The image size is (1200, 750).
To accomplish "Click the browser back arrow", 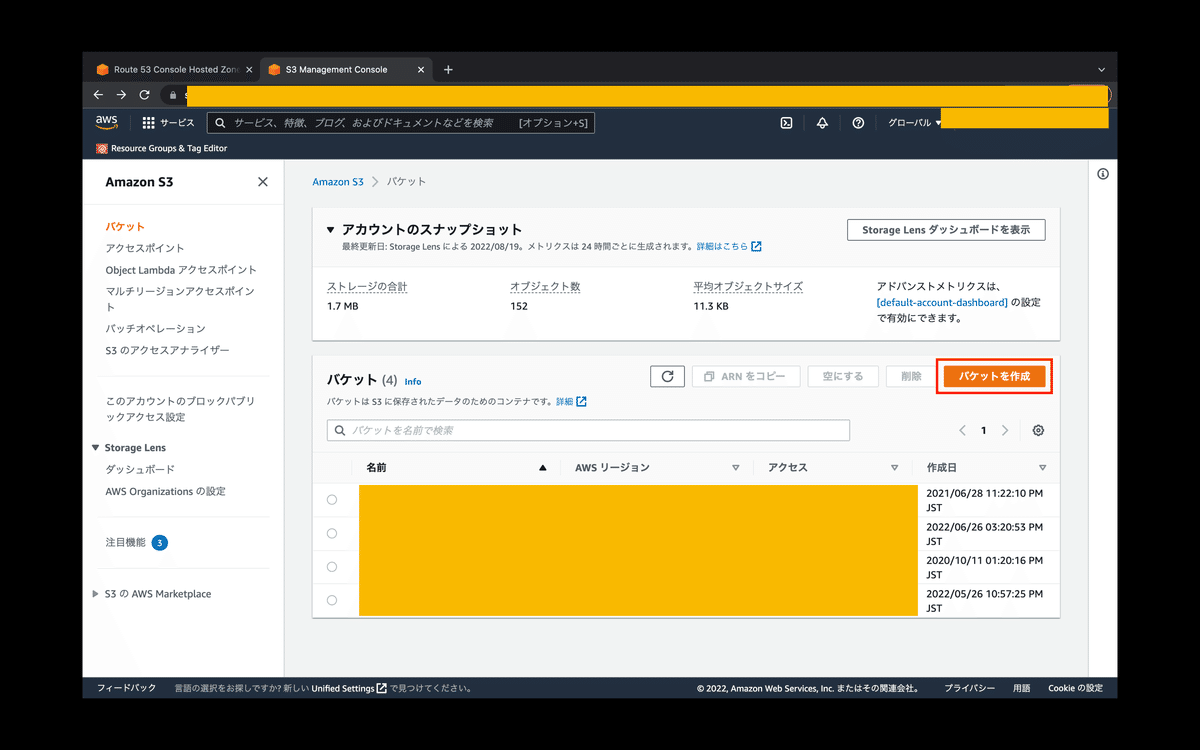I will click(x=98, y=95).
